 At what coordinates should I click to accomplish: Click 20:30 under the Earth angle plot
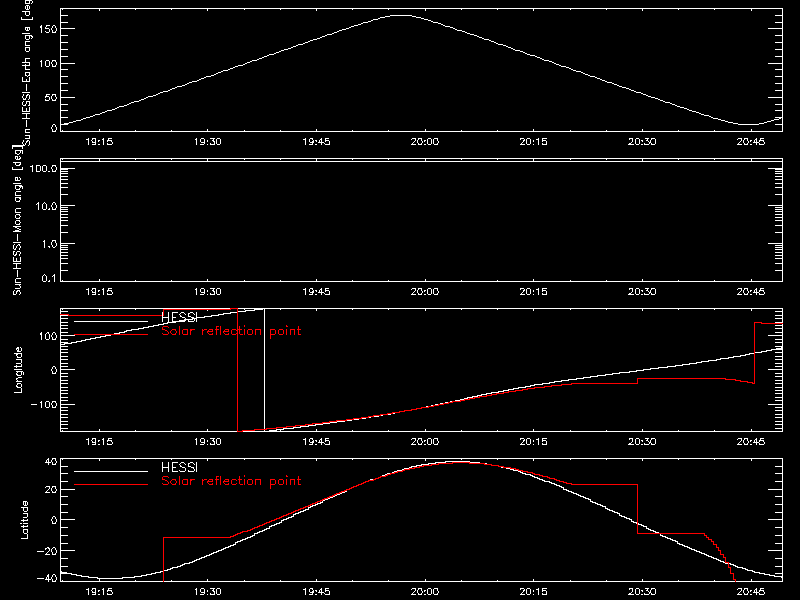[642, 142]
